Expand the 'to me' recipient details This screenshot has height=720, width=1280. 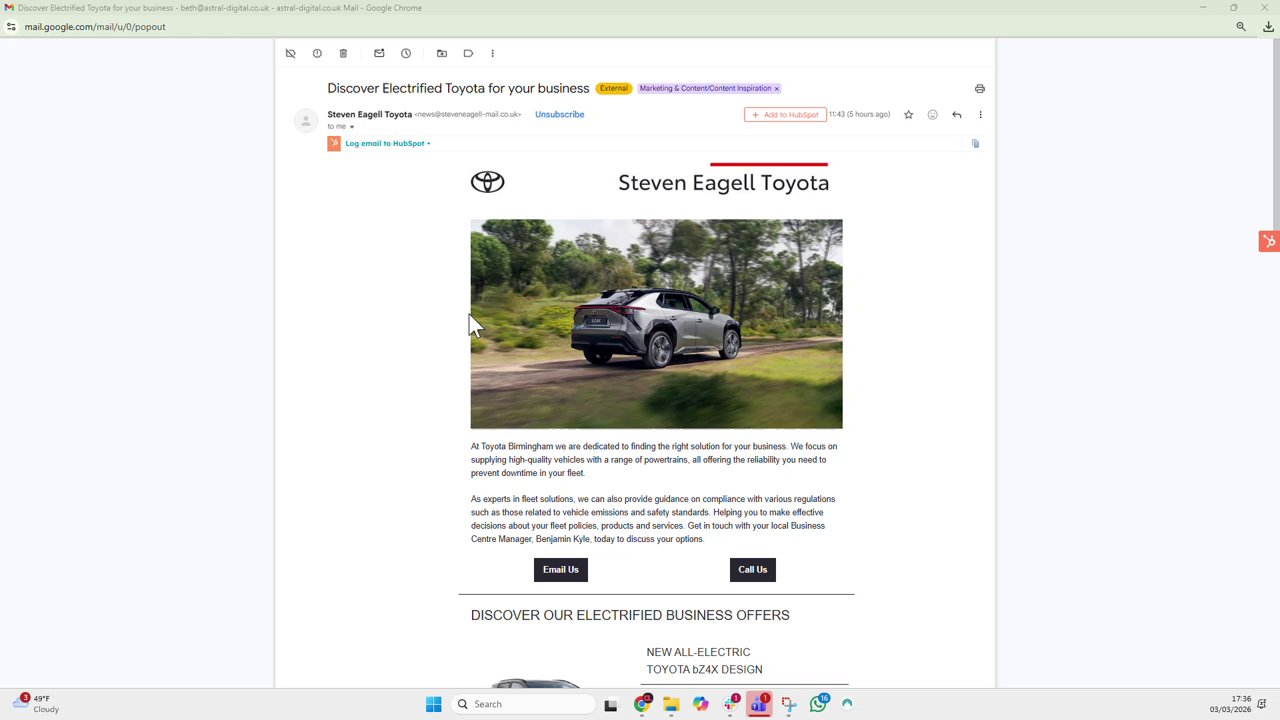(x=351, y=127)
